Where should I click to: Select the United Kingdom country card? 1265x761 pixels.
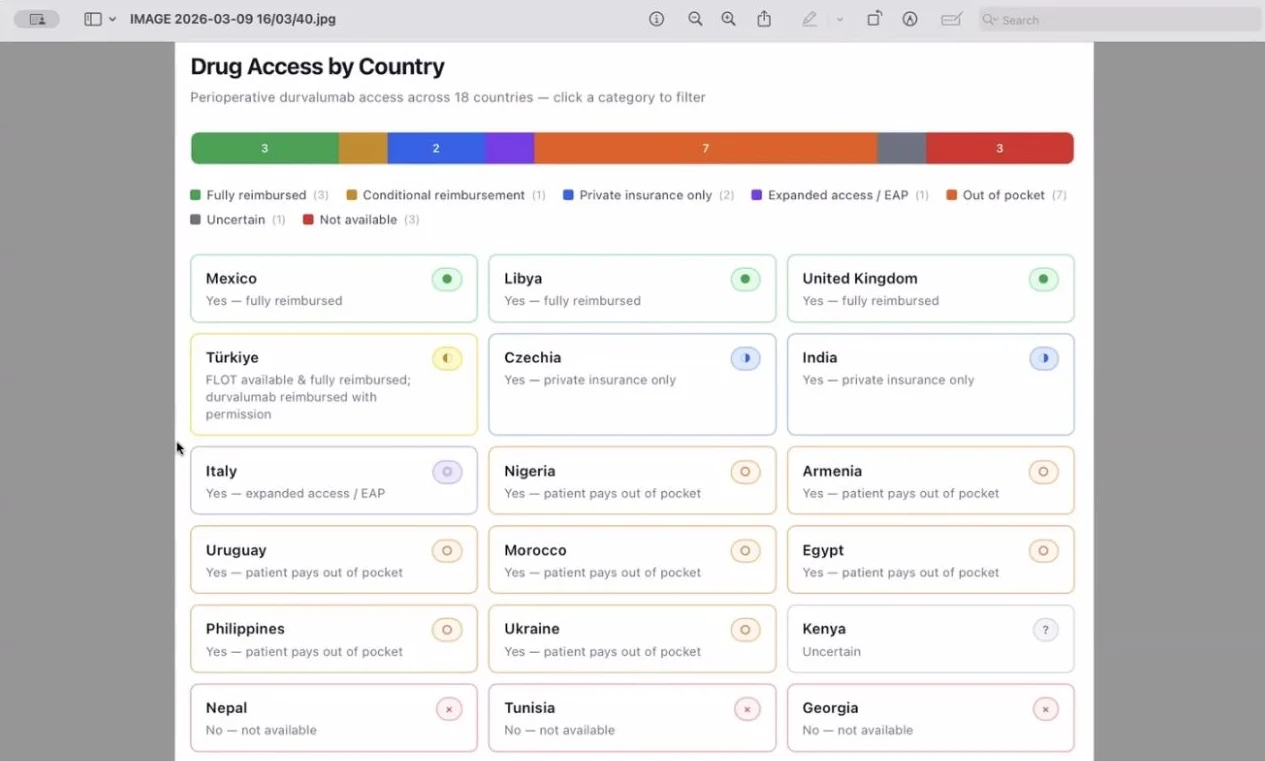tap(930, 288)
